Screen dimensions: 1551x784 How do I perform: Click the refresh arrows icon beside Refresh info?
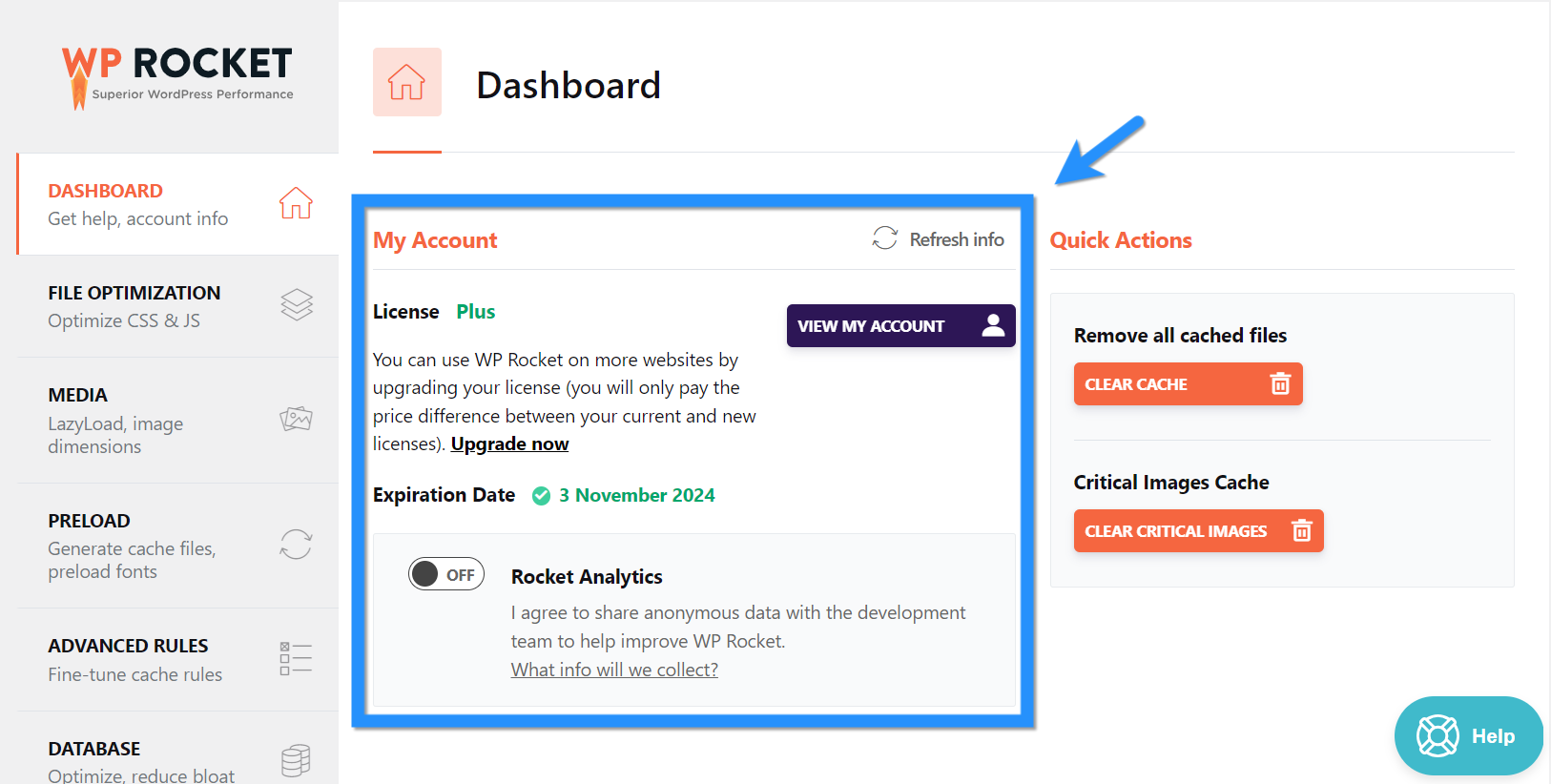tap(885, 238)
